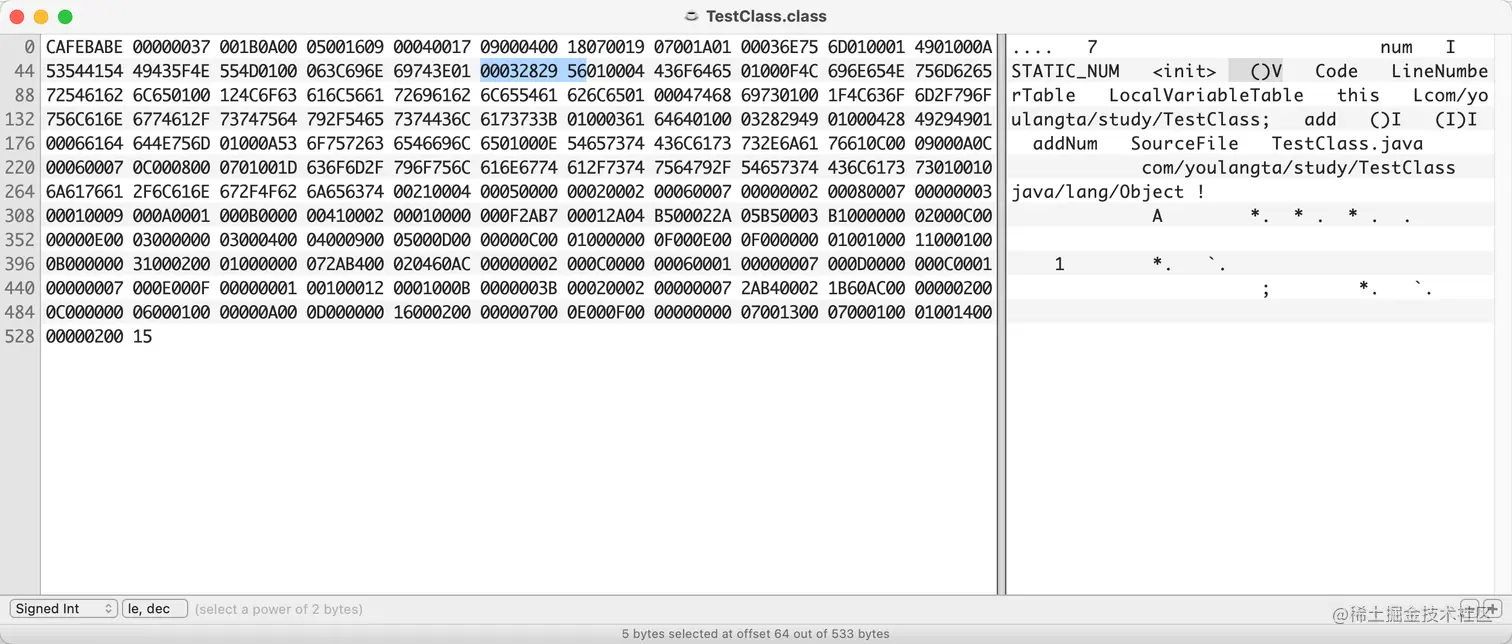Click java/lang/Object in the text pane
This screenshot has height=644, width=1512.
[x=1097, y=191]
